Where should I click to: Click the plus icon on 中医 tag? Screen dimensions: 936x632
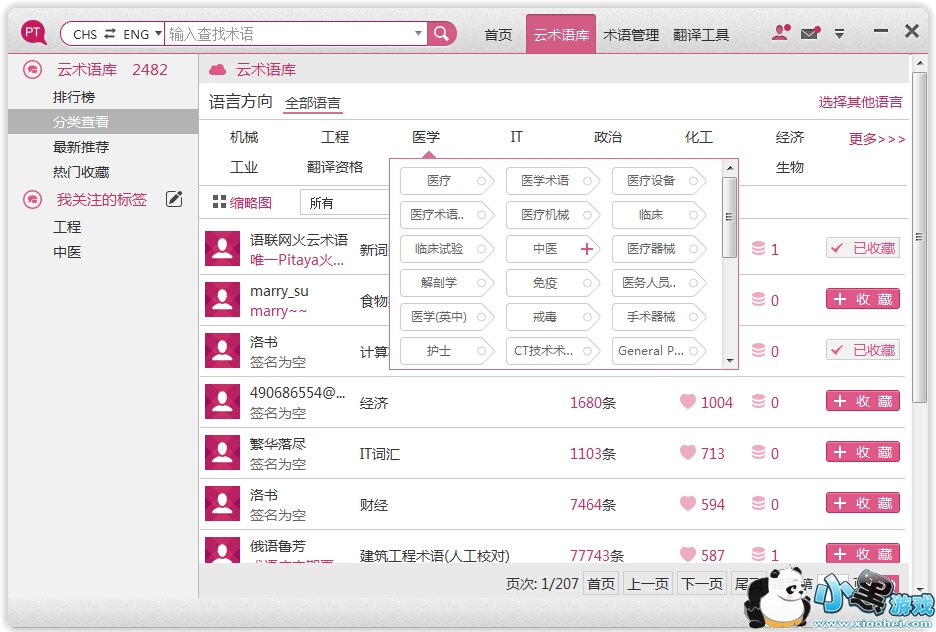point(587,249)
